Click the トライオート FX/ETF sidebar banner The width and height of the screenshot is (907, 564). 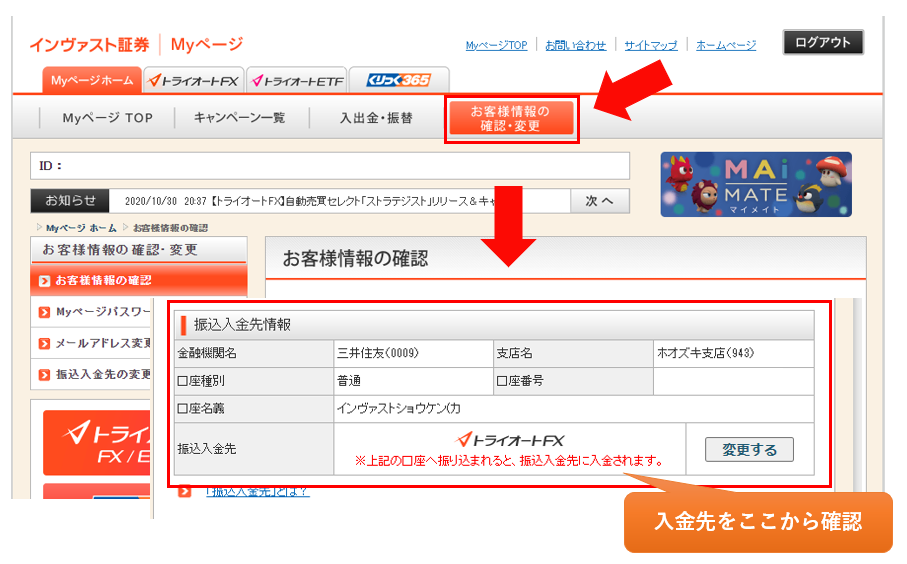97,443
